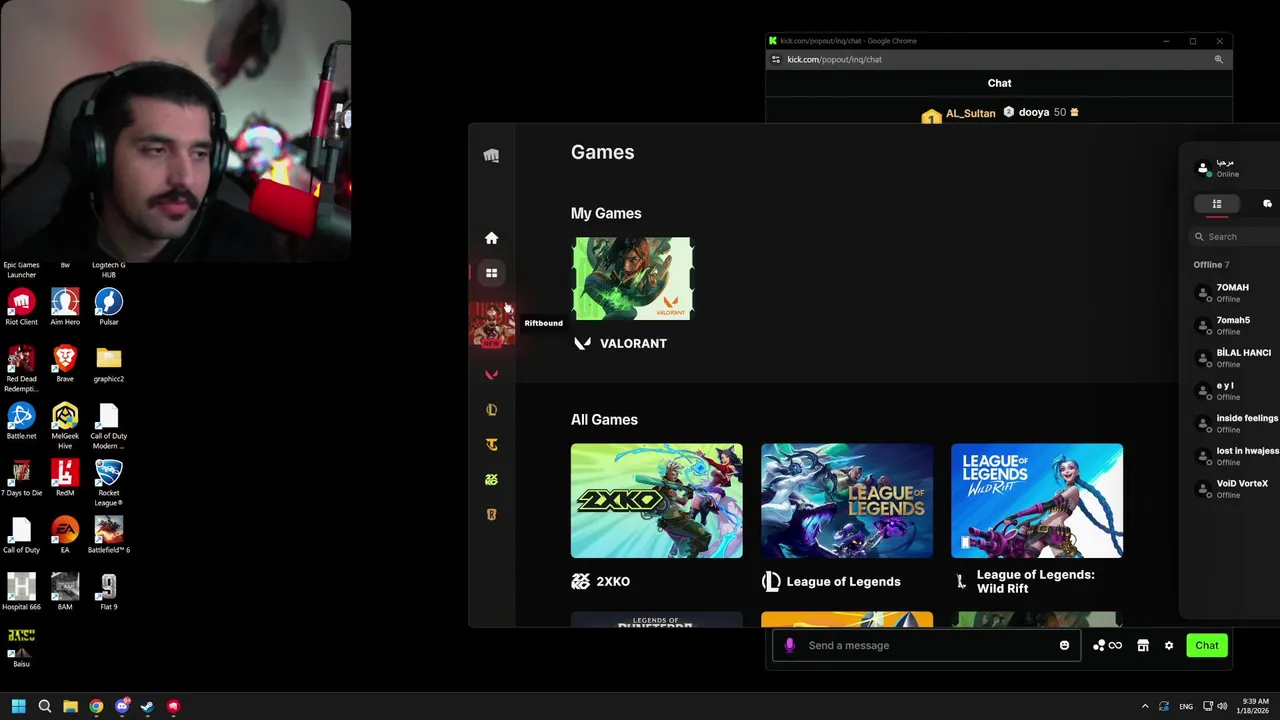Open Steam from the taskbar
The width and height of the screenshot is (1280, 720).
pyautogui.click(x=148, y=706)
